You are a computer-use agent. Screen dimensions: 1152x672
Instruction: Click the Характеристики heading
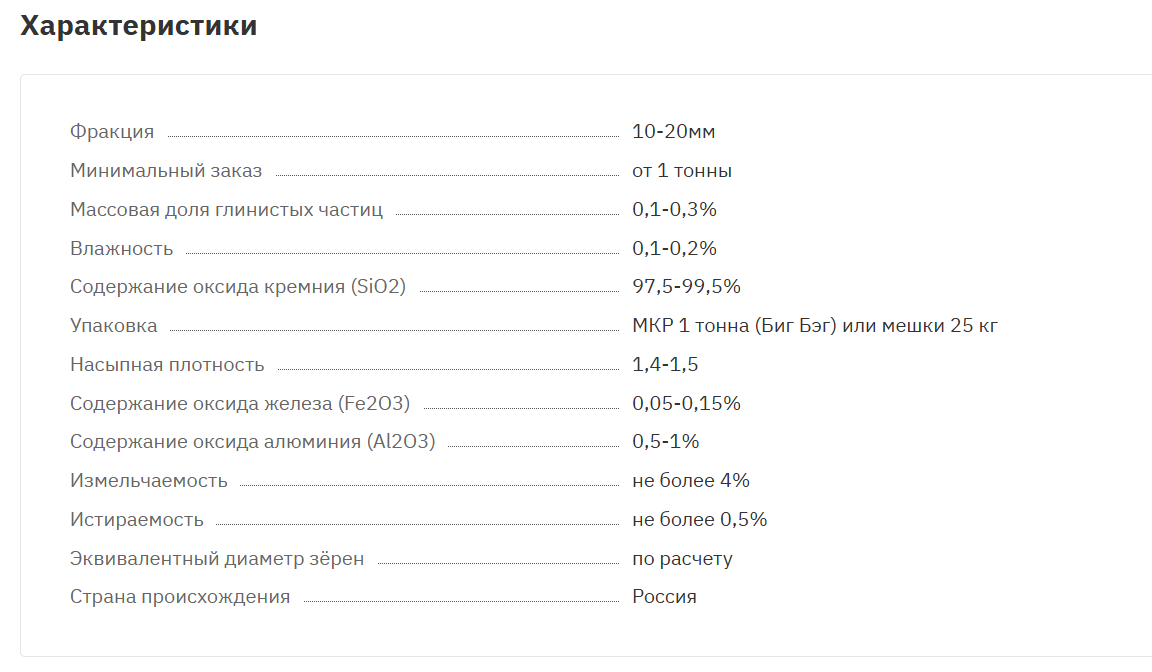coord(139,26)
